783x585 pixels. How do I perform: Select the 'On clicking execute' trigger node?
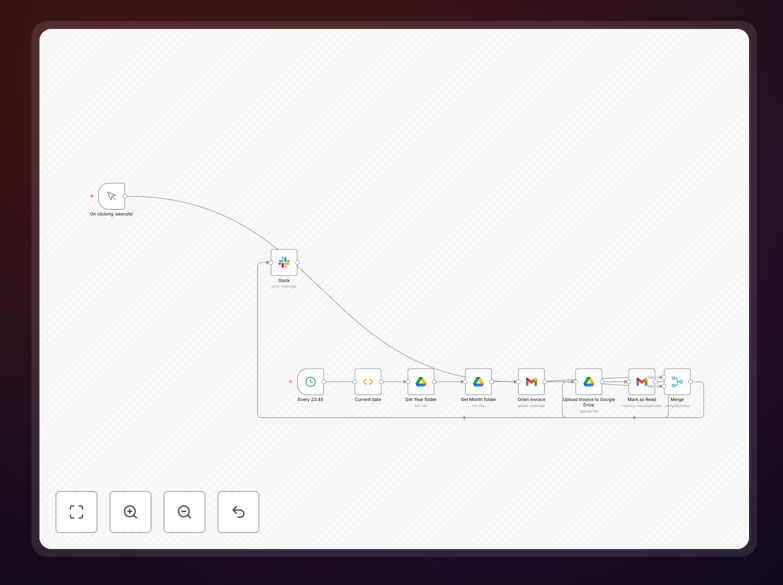point(111,196)
